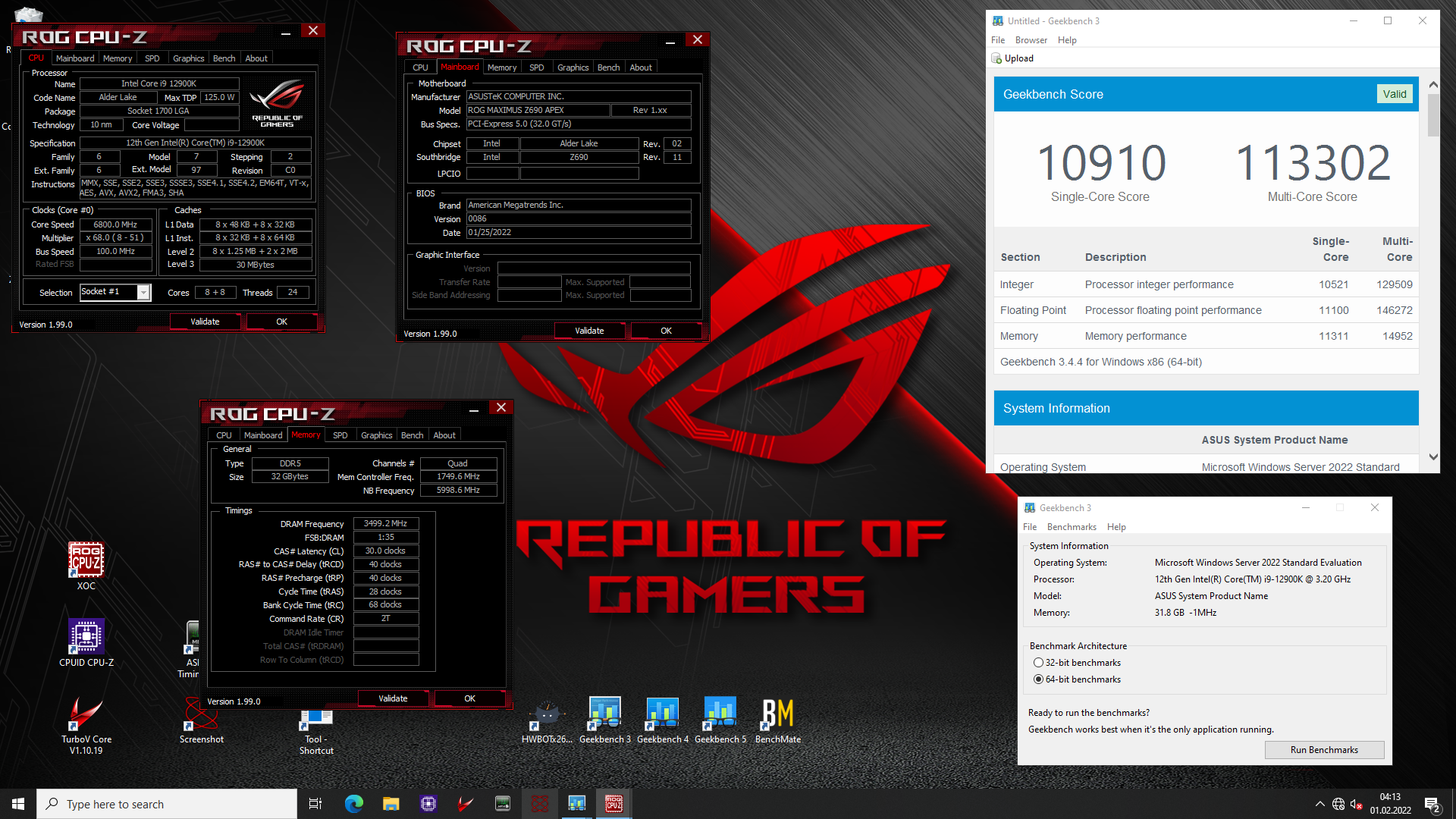This screenshot has height=819, width=1456.
Task: Open the Tool - Shortcut desktop icon
Action: coord(315,731)
